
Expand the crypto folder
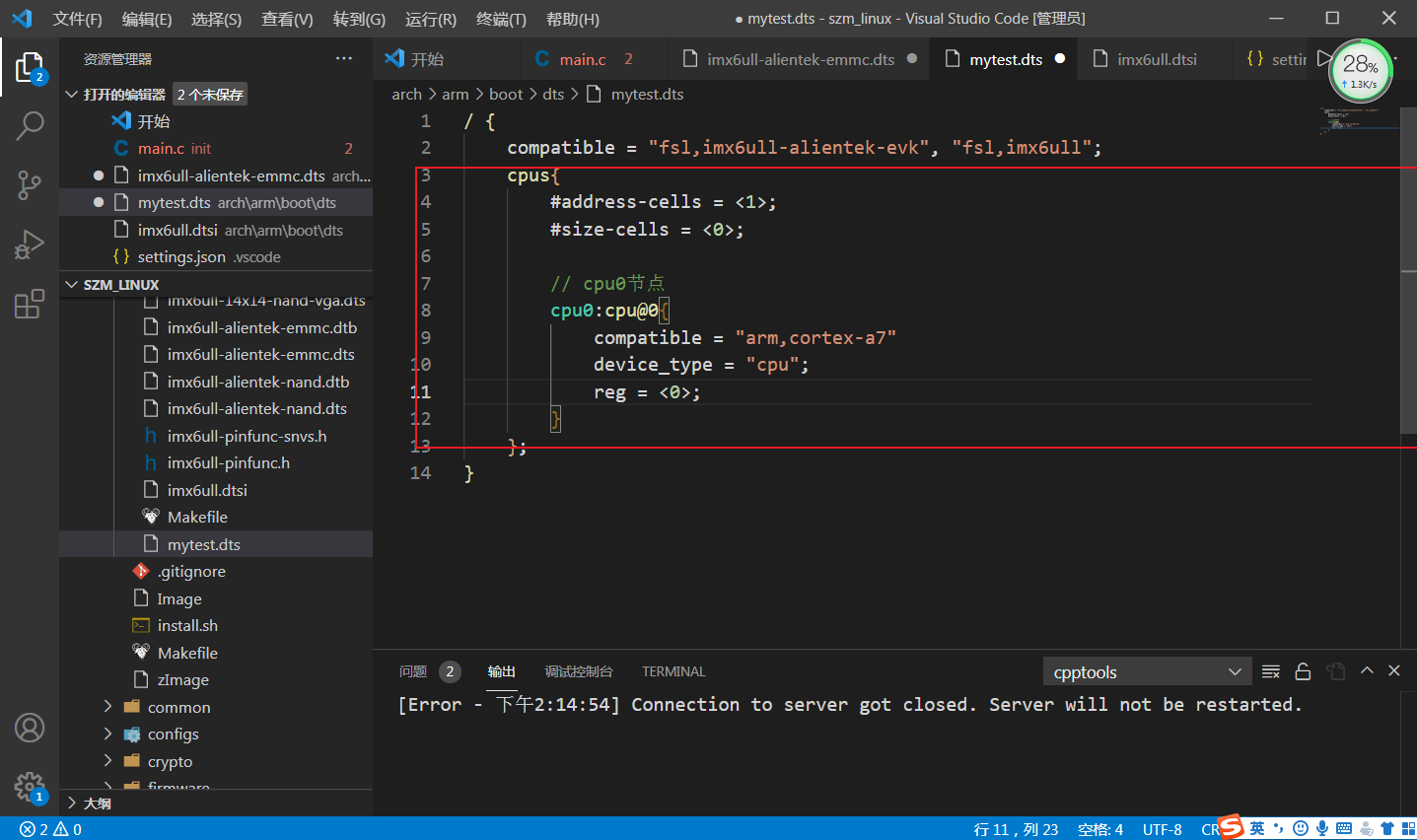[170, 761]
